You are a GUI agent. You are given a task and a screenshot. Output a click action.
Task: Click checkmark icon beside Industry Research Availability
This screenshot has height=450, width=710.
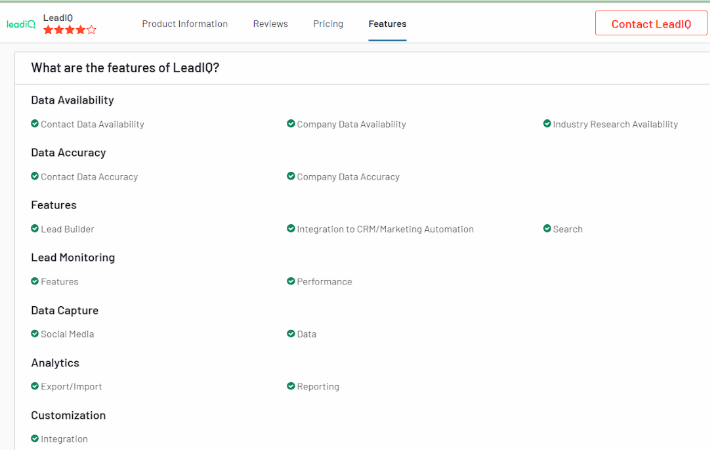click(x=547, y=124)
